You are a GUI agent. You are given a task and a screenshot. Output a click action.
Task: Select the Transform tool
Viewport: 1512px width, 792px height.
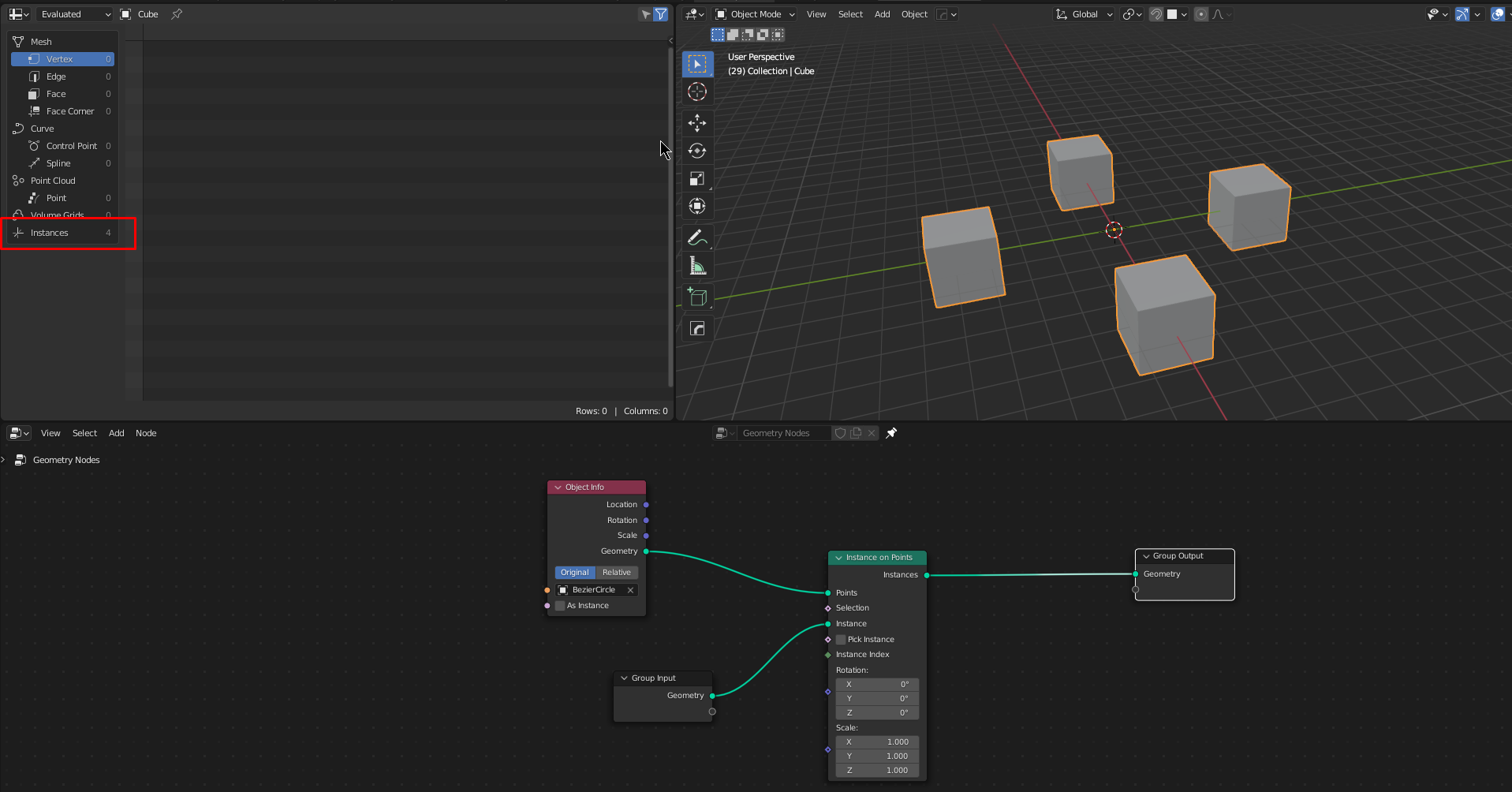[x=697, y=207]
